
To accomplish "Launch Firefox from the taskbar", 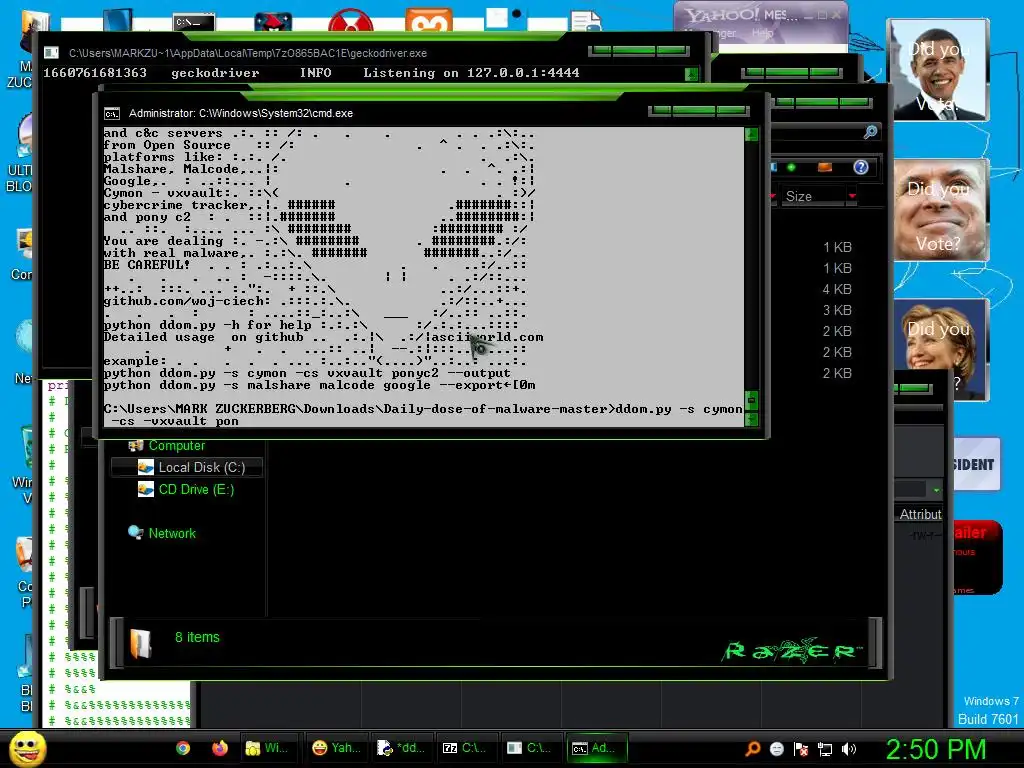I will (x=219, y=748).
